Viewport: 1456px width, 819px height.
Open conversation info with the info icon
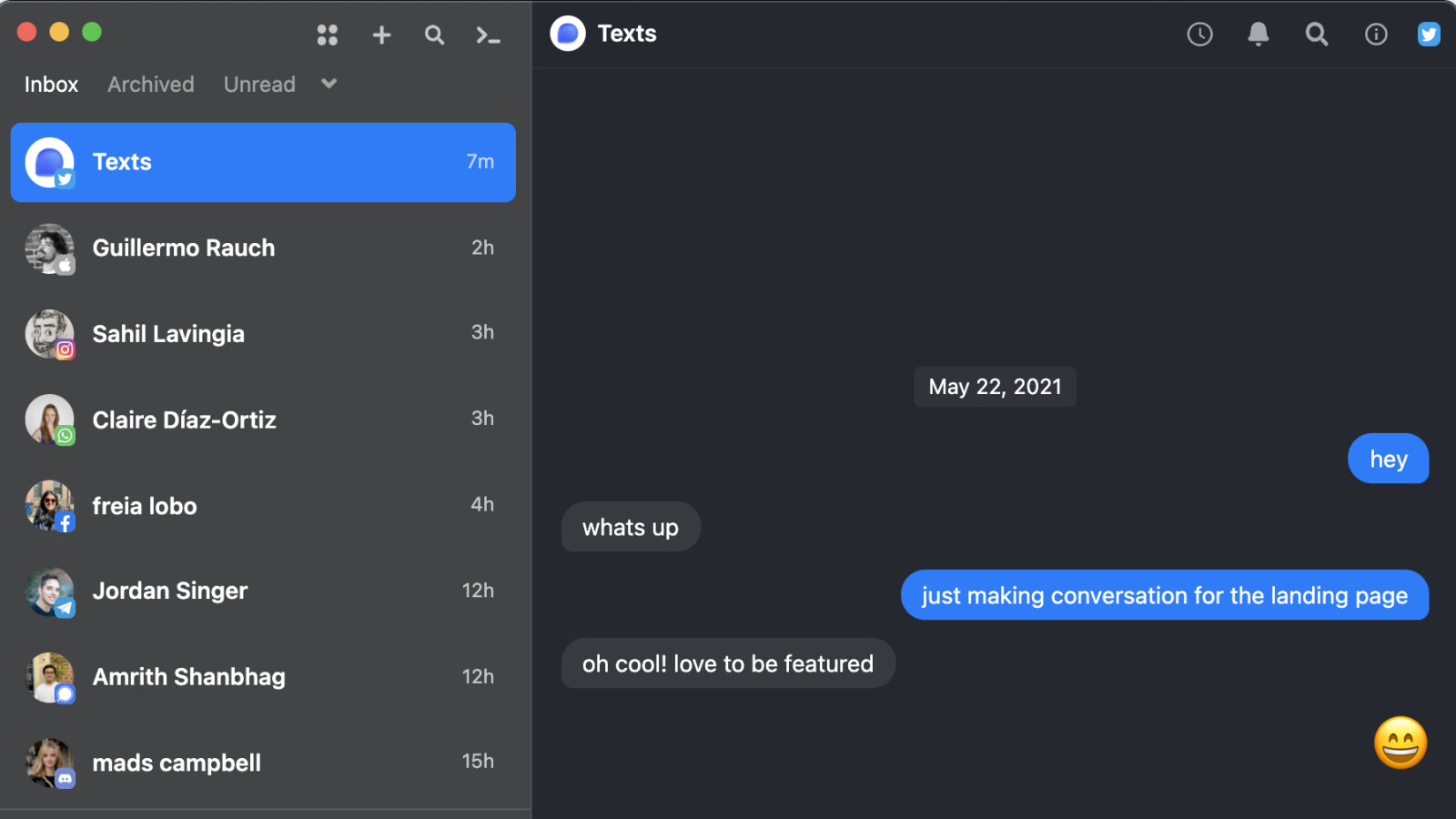[1376, 35]
